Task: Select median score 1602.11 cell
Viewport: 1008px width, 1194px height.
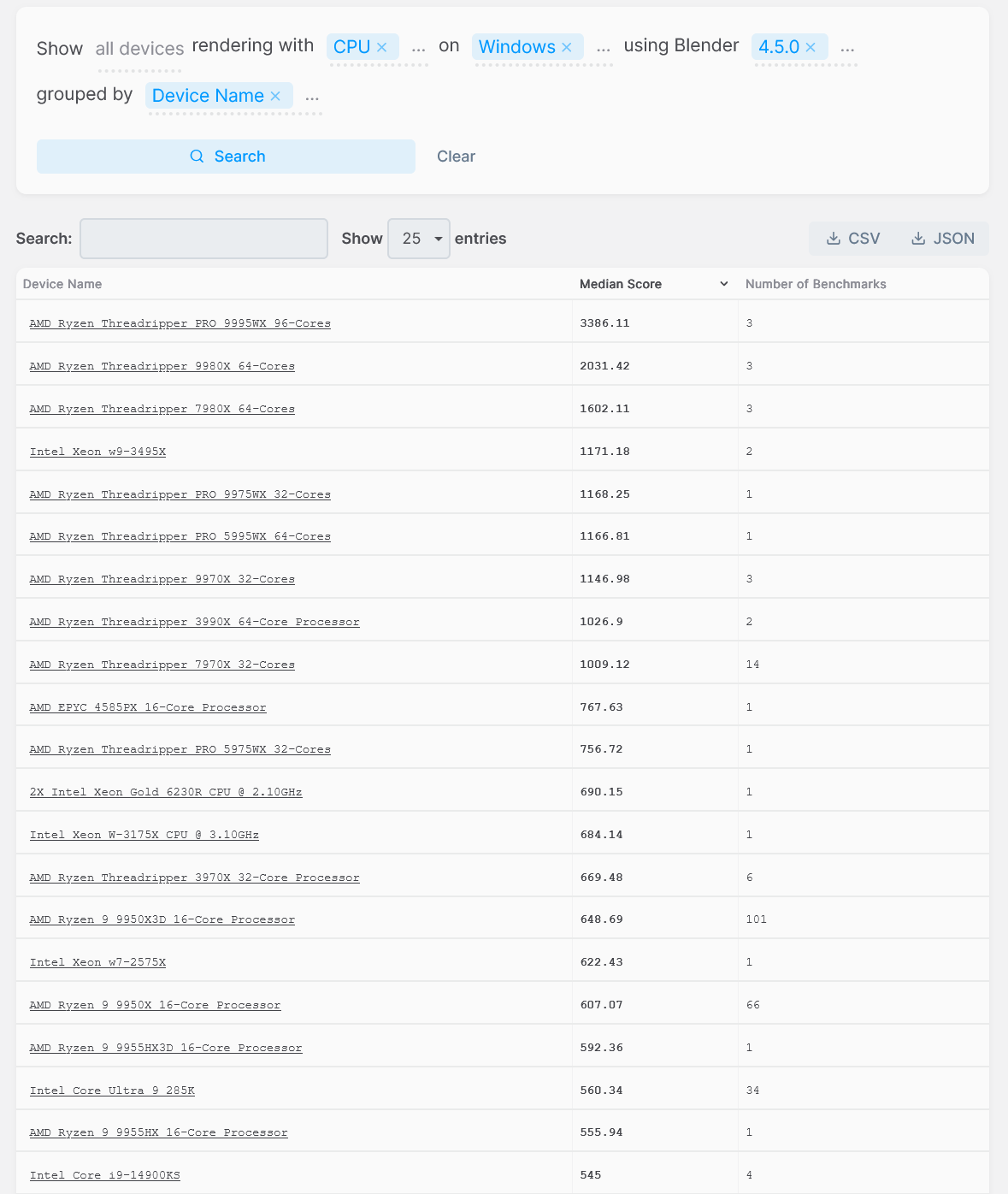Action: click(x=656, y=409)
